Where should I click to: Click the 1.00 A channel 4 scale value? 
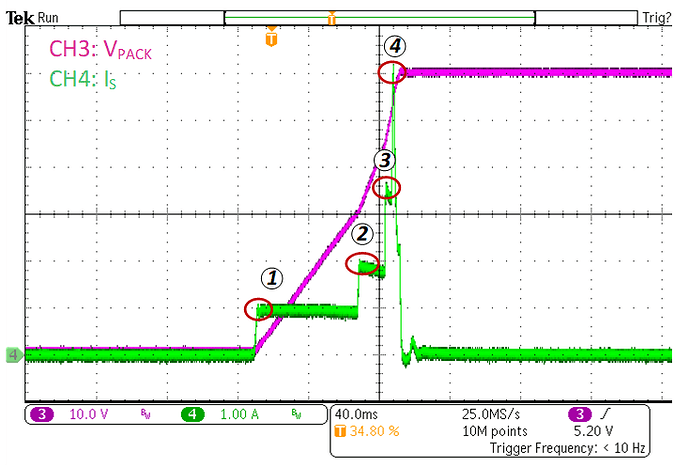pos(239,415)
